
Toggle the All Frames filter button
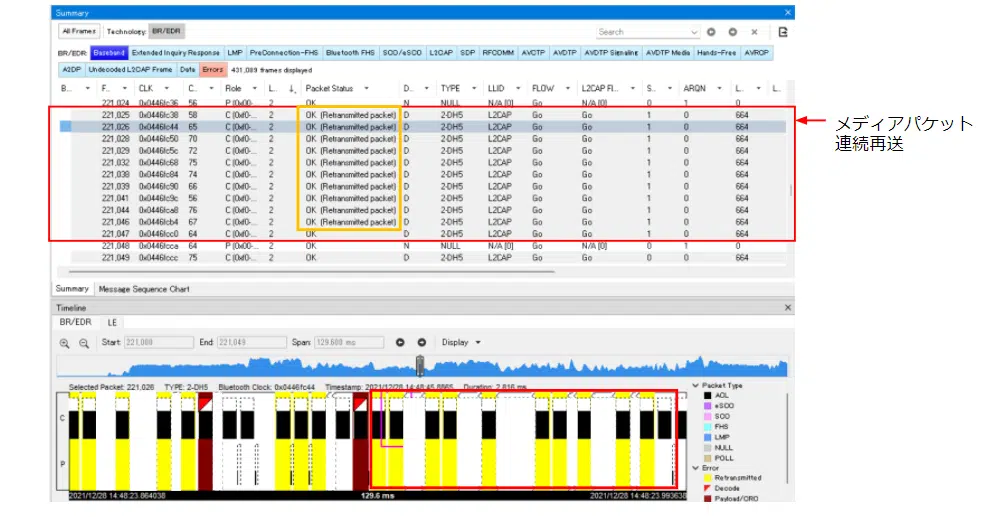[80, 32]
